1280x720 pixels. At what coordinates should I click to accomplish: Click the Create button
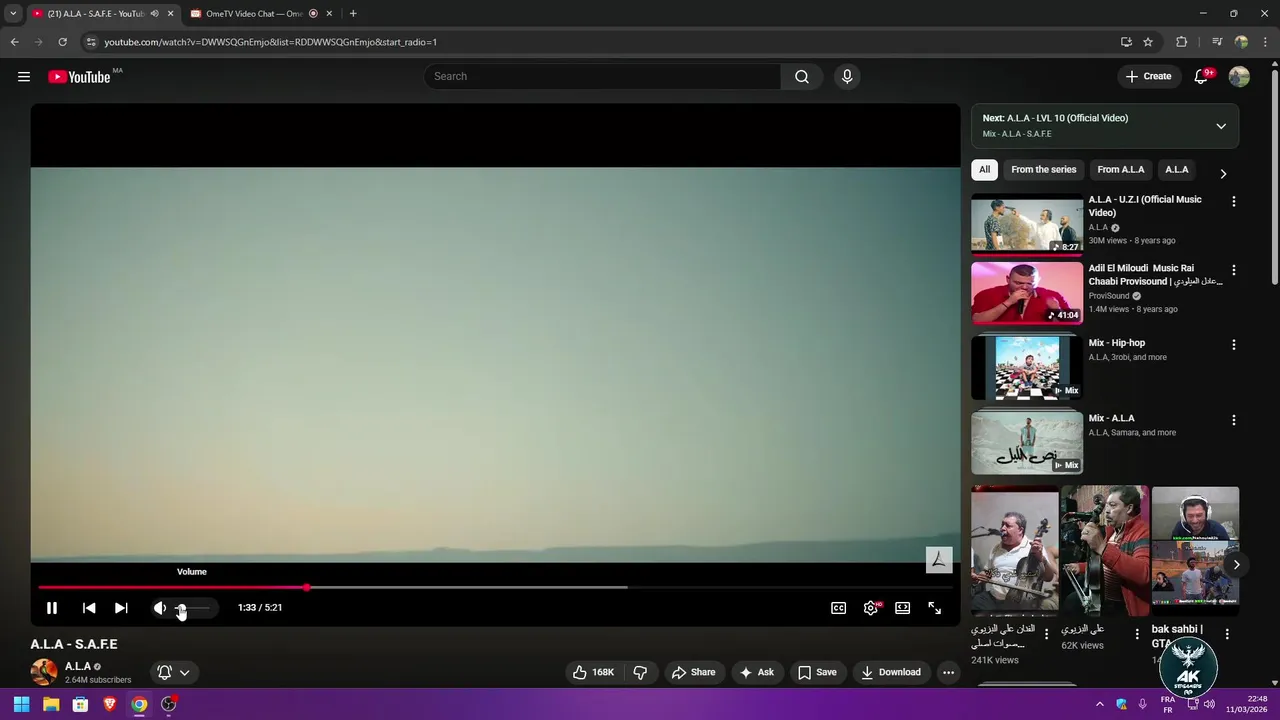point(1148,76)
